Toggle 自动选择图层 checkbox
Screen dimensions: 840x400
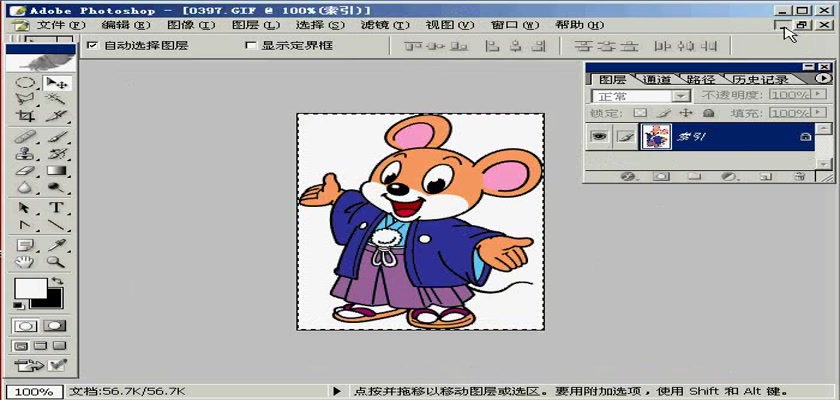pos(93,46)
